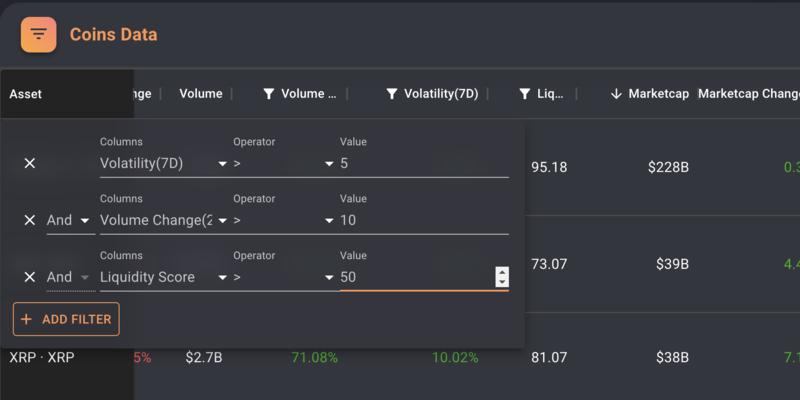The image size is (800, 400).
Task: Open the Operator dropdown in first filter row
Action: [x=283, y=163]
